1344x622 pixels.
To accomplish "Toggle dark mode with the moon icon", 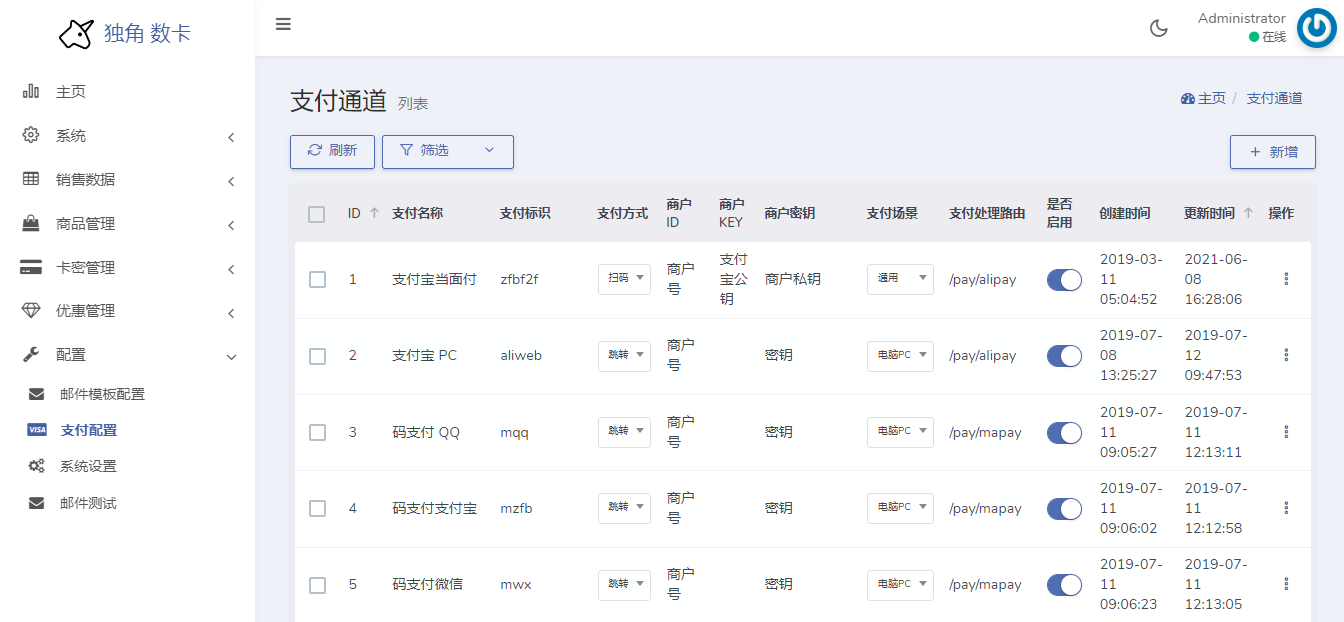I will coord(1159,28).
